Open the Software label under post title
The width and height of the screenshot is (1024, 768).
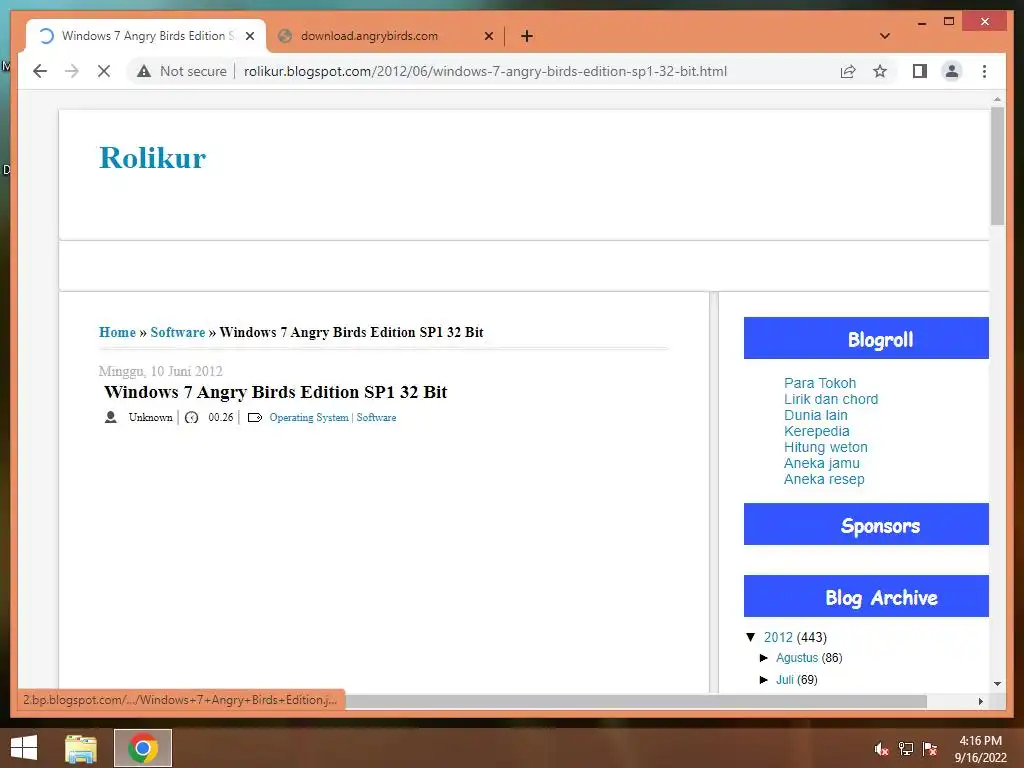(x=376, y=417)
